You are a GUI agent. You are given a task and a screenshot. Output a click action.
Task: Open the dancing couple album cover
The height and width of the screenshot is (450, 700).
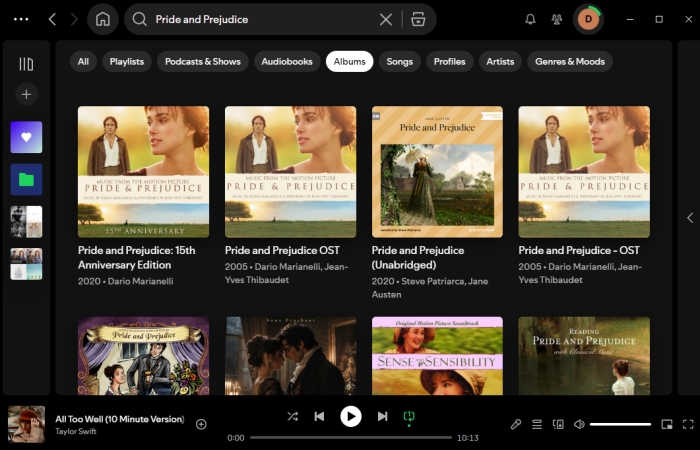tap(291, 356)
